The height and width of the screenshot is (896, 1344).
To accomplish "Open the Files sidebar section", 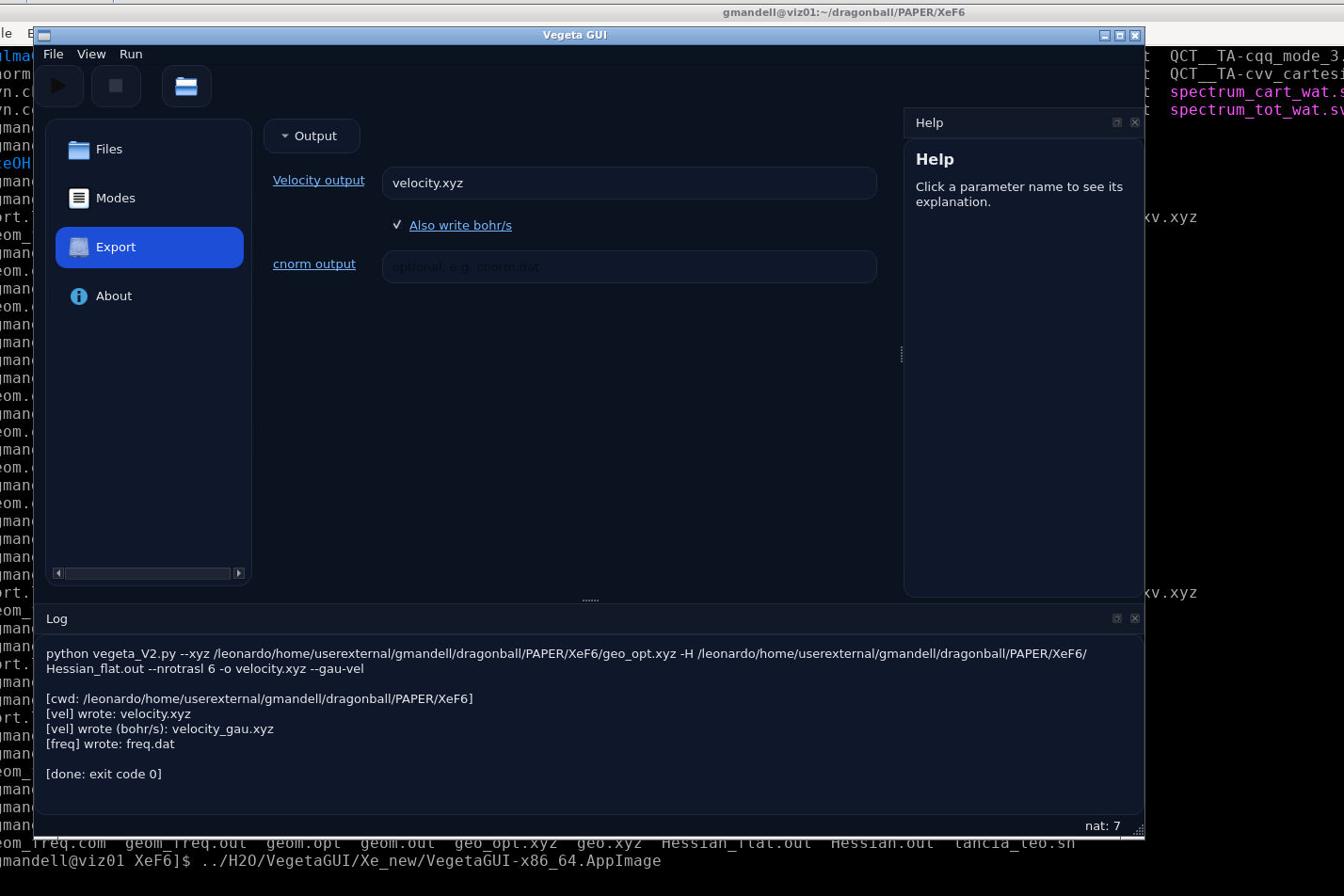I will [150, 149].
